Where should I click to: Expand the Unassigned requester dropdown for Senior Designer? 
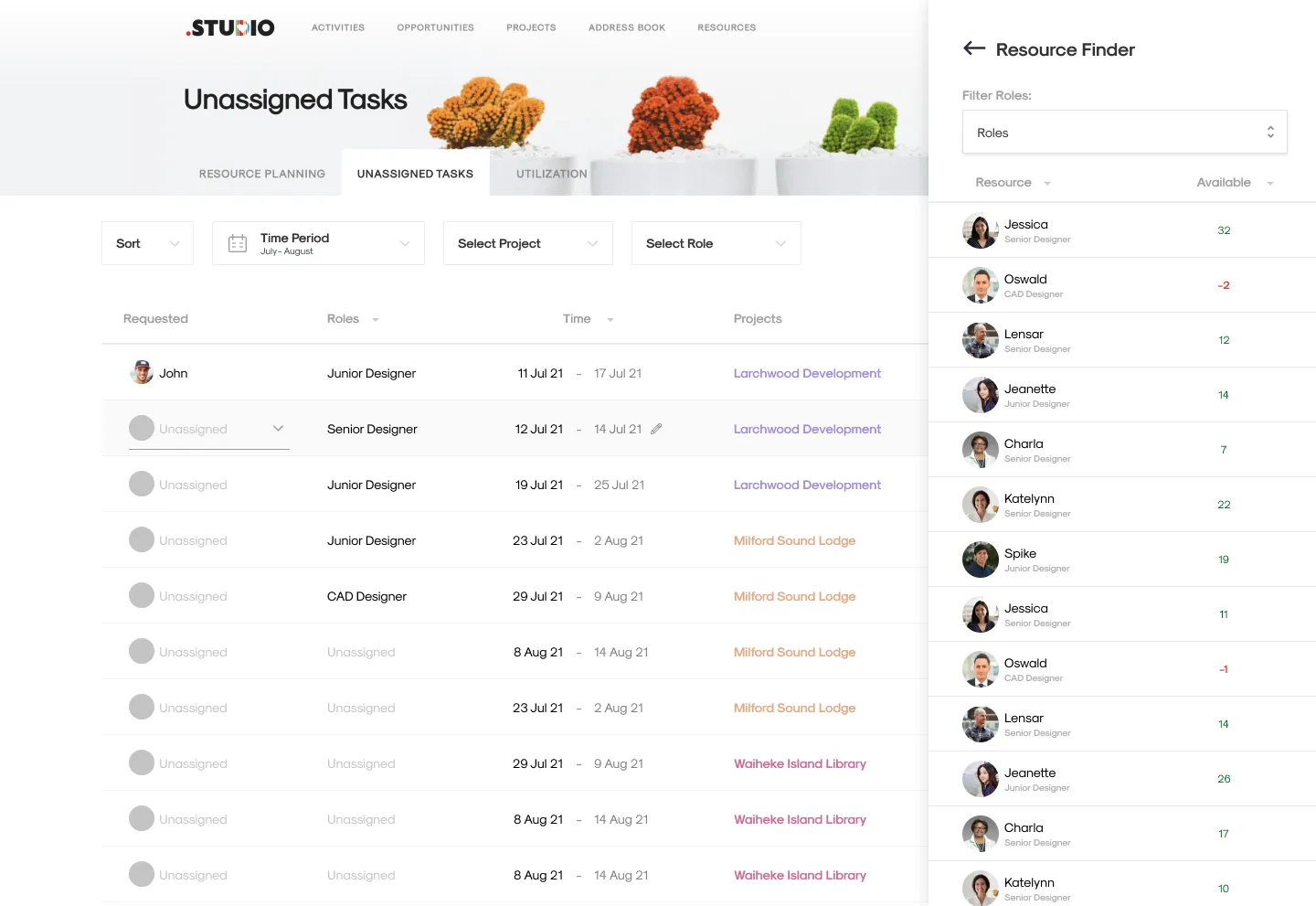coord(278,429)
